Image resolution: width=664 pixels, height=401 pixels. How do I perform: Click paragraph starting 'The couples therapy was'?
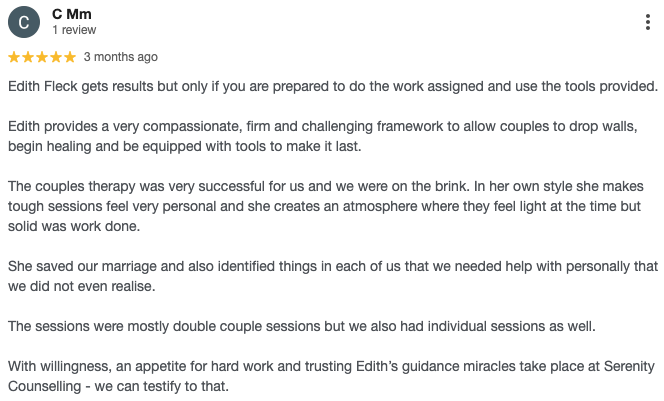click(332, 206)
